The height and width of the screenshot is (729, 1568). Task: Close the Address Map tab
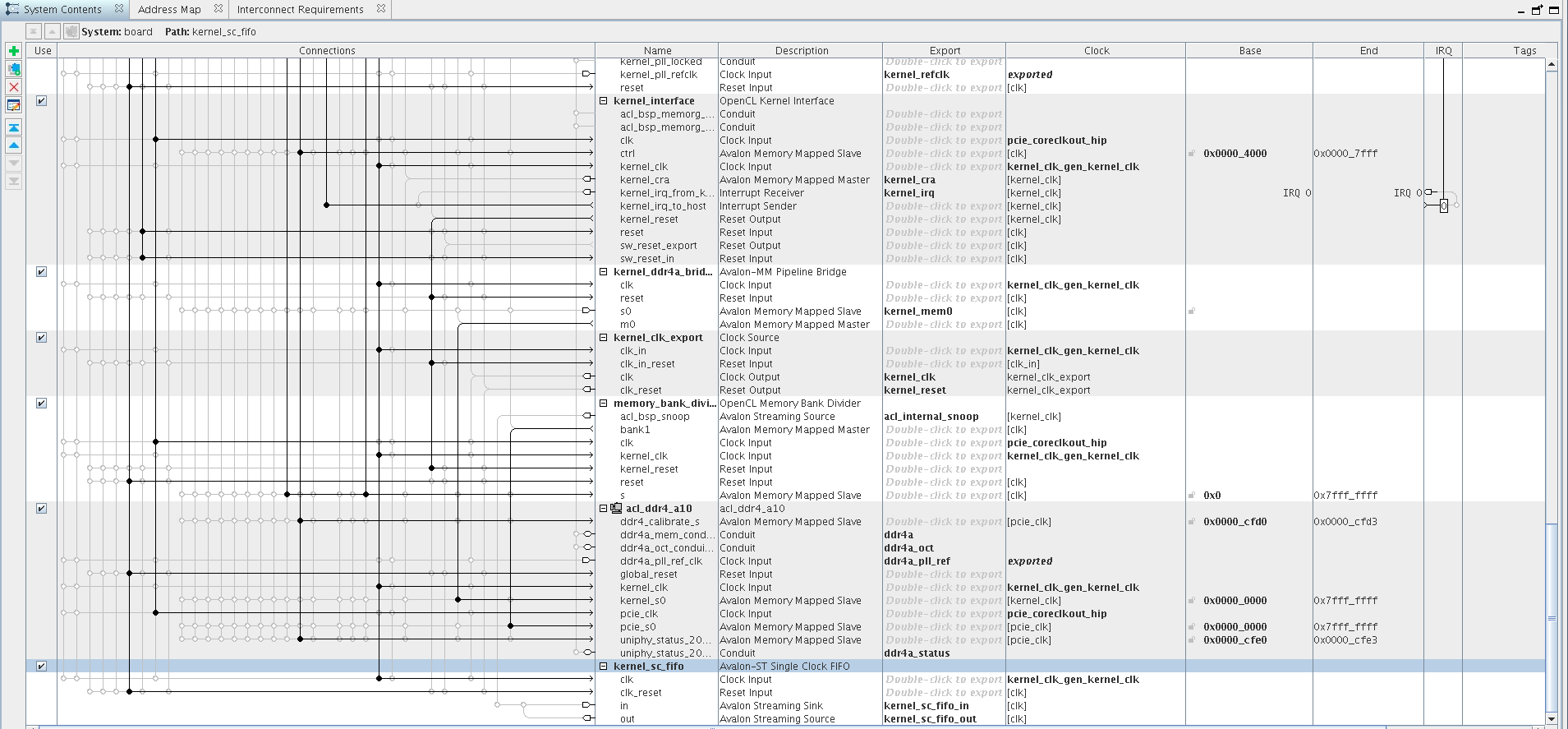[218, 9]
